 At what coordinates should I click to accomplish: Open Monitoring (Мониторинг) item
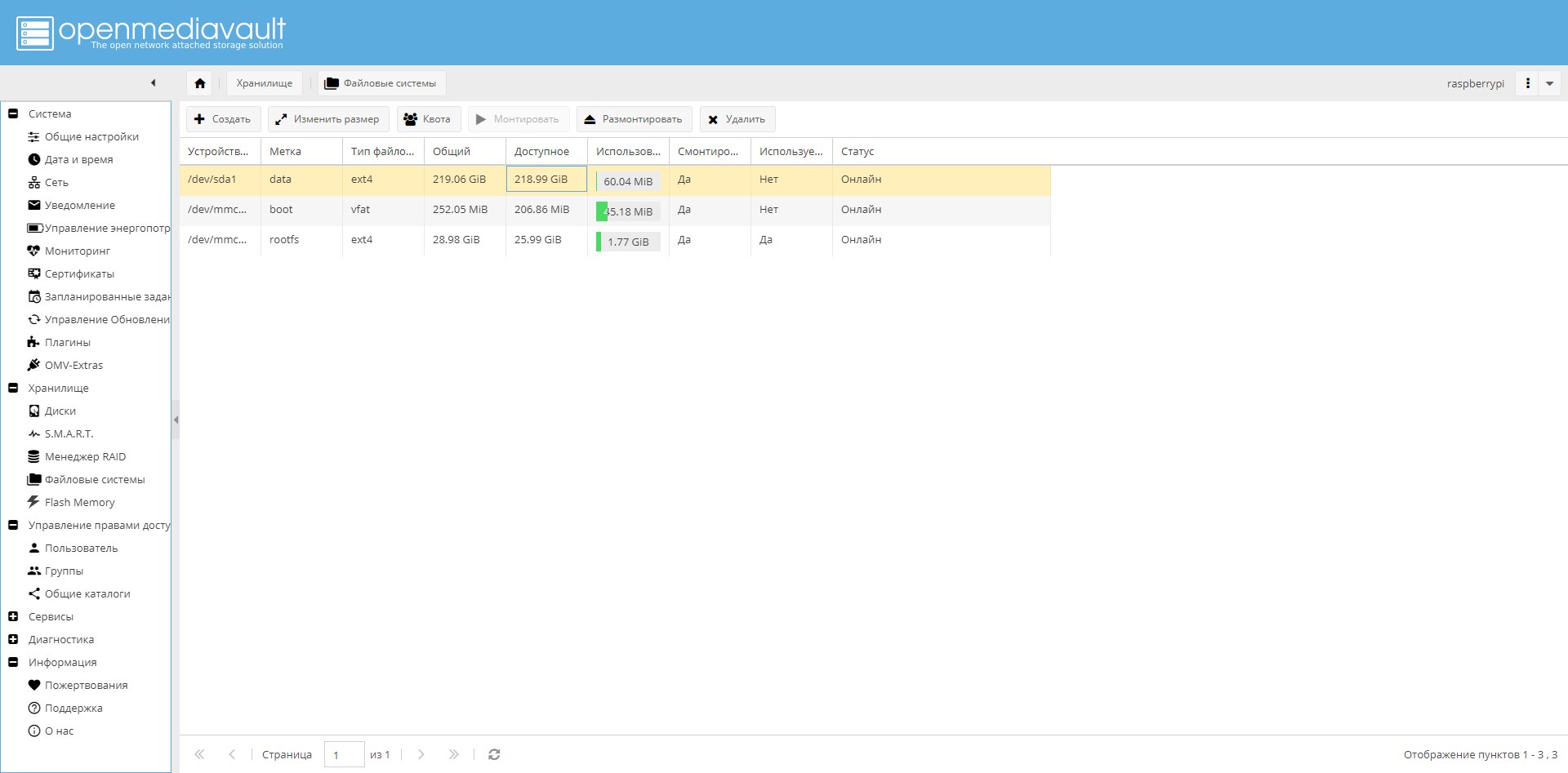pyautogui.click(x=77, y=251)
